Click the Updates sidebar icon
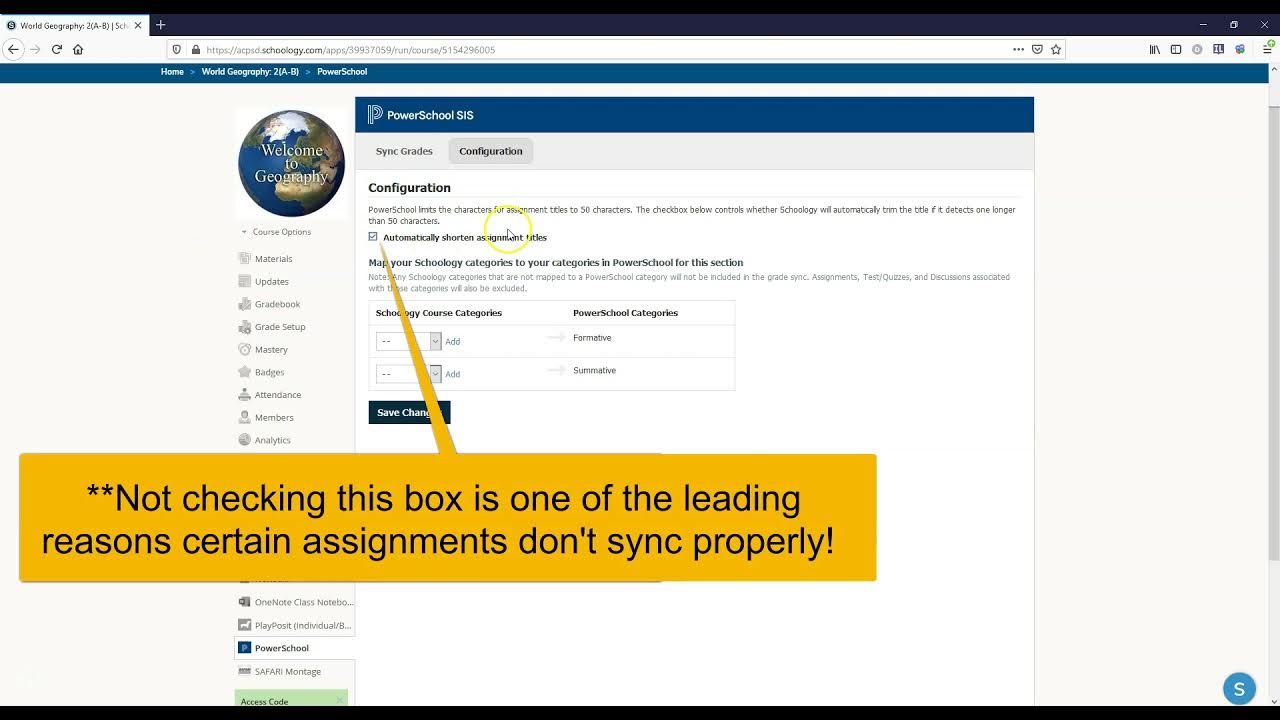 245,282
